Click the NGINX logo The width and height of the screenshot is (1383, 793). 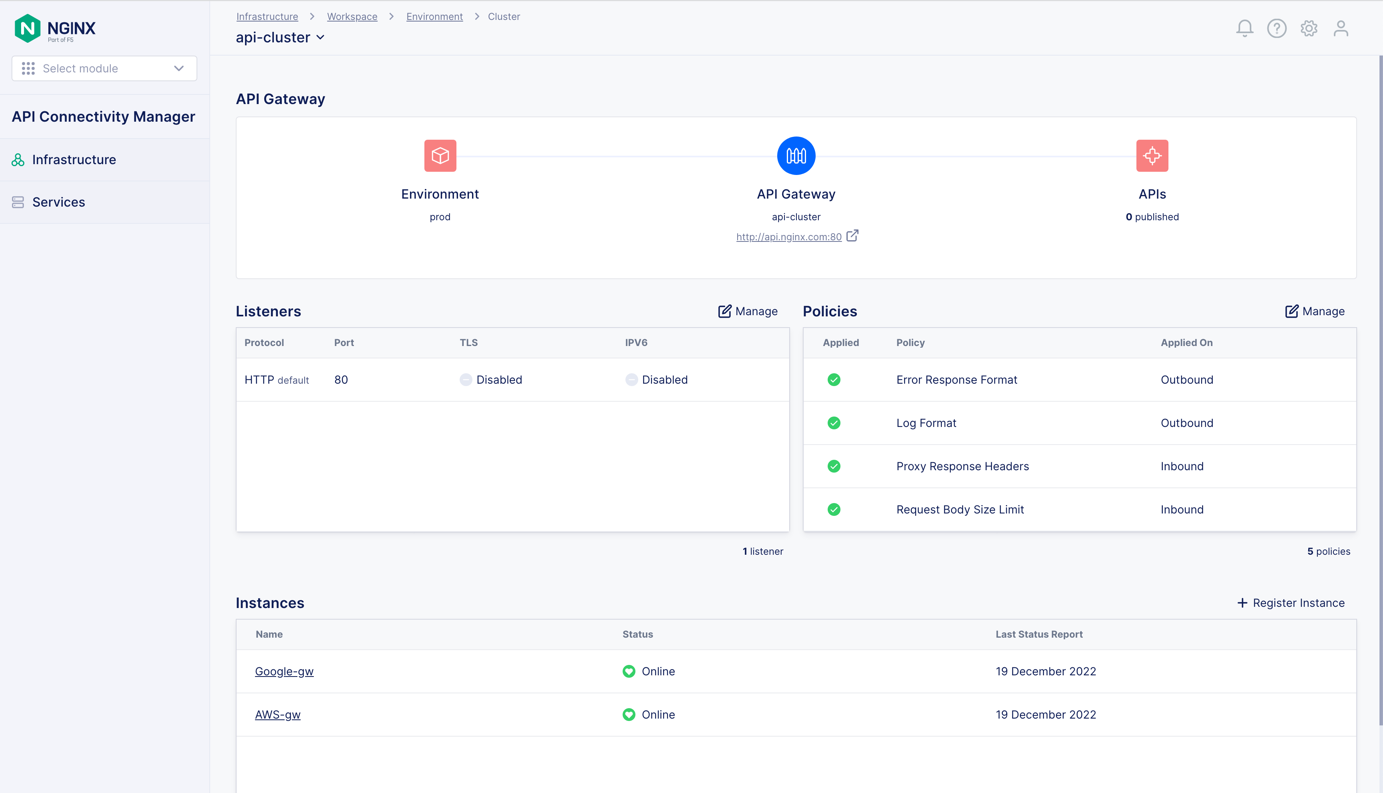coord(56,28)
